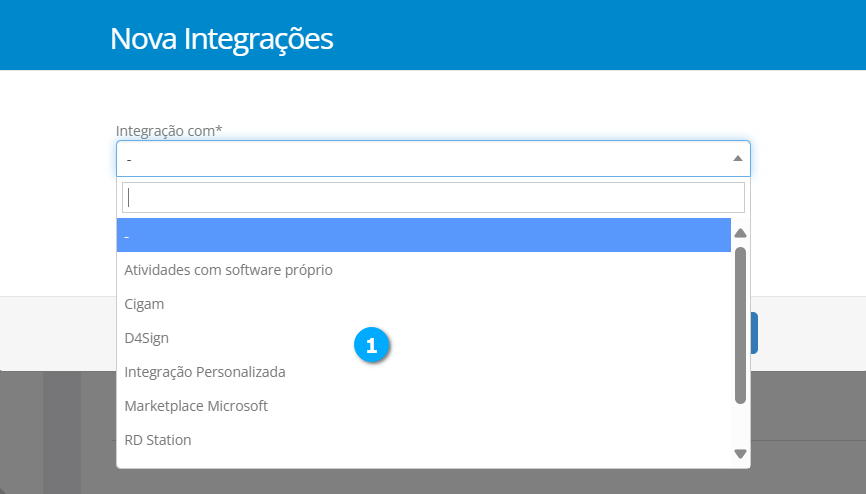Click the blue dialog header bar
Viewport: 866px width, 494px height.
pos(600,35)
